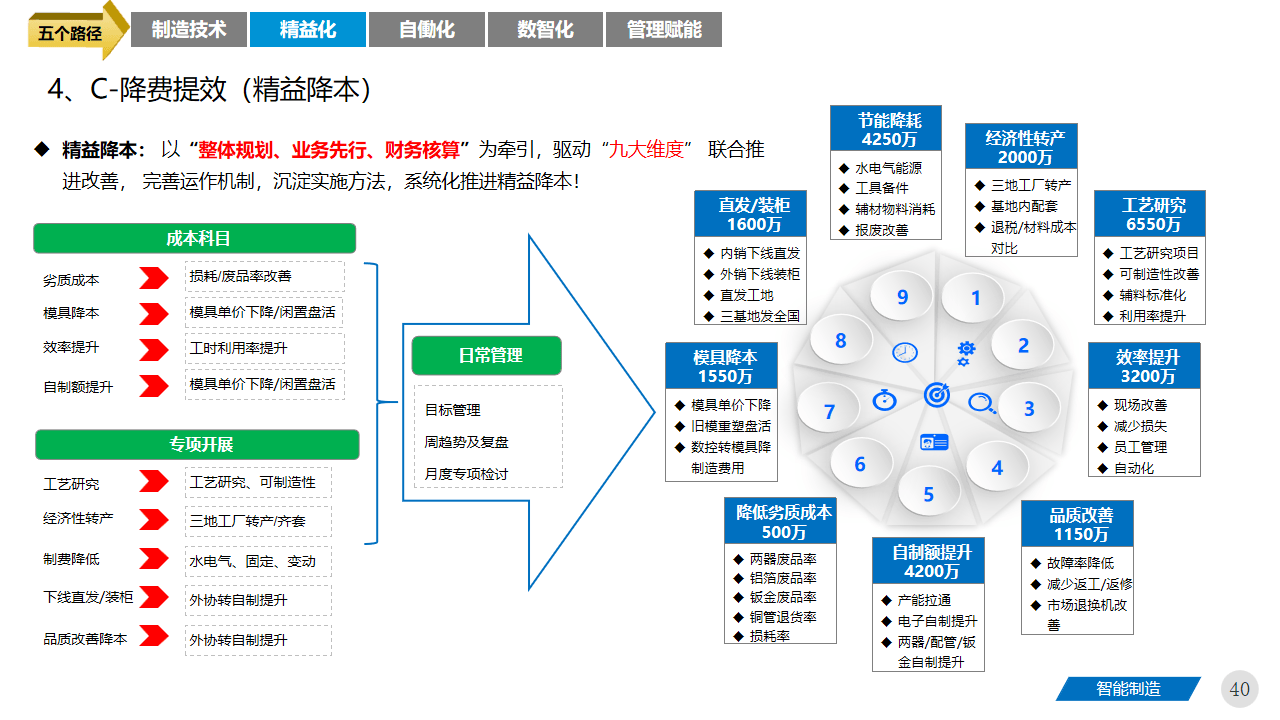Click the green 日常管理 button
This screenshot has width=1280, height=720.
[x=486, y=355]
